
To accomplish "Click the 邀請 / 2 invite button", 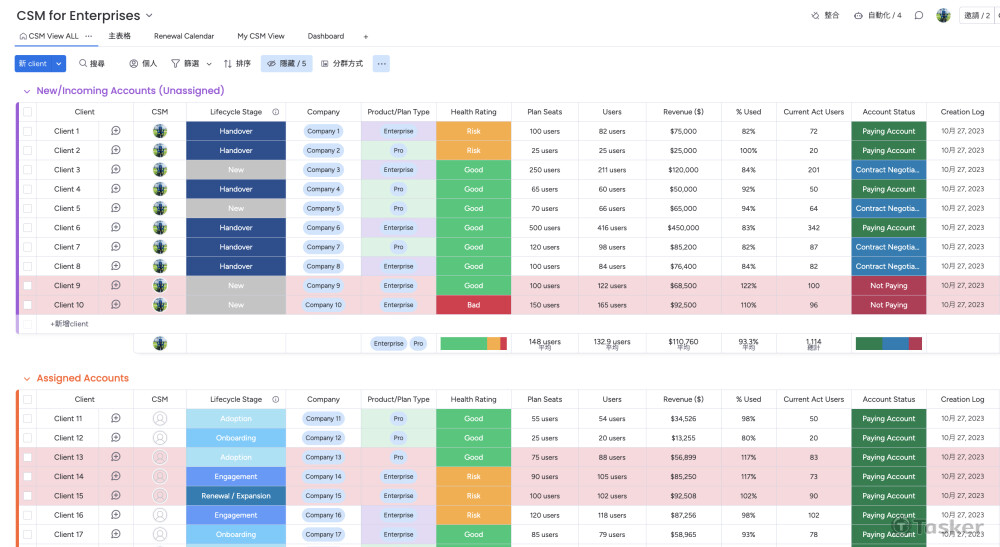I will point(975,16).
